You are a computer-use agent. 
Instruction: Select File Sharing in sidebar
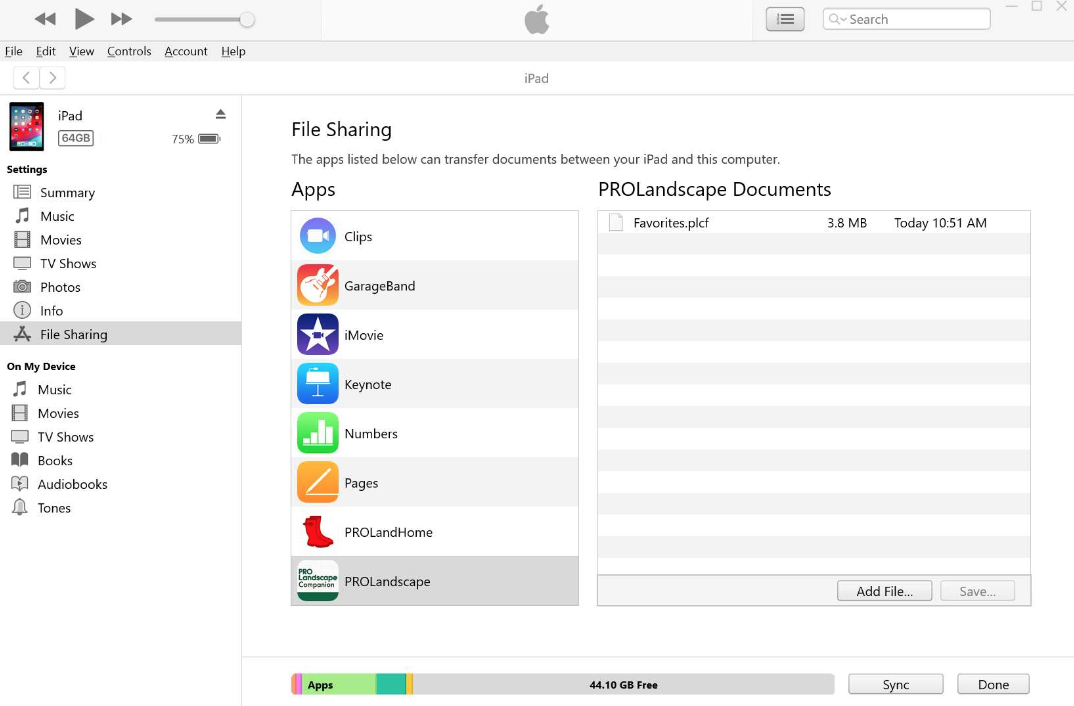tap(121, 334)
